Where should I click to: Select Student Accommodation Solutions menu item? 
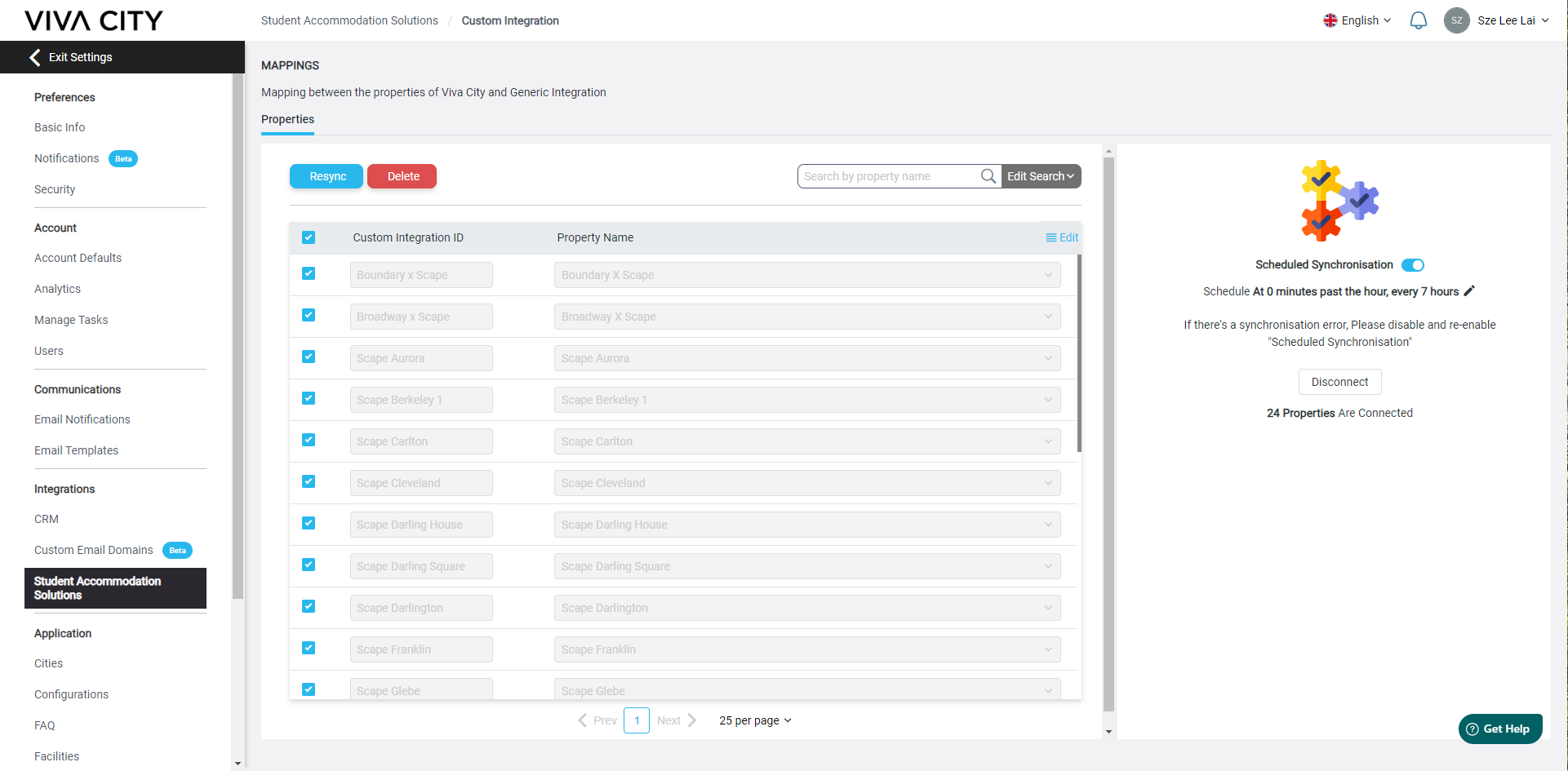point(115,588)
